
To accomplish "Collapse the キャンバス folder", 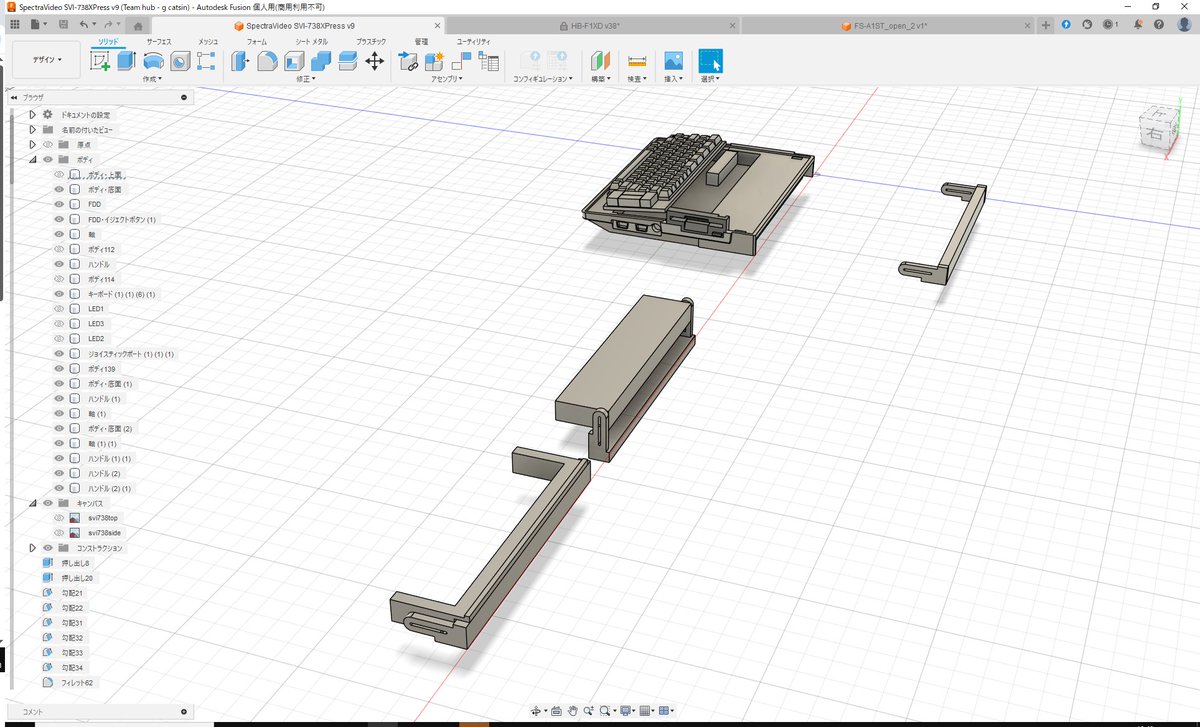I will point(32,503).
